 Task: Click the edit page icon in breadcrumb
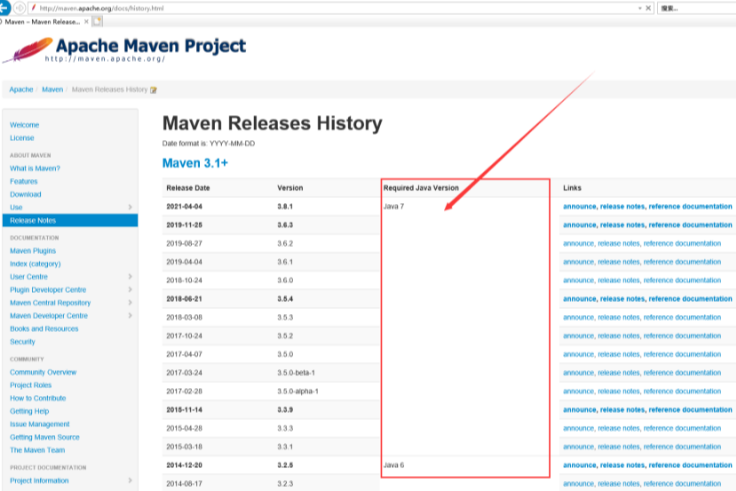coord(153,90)
